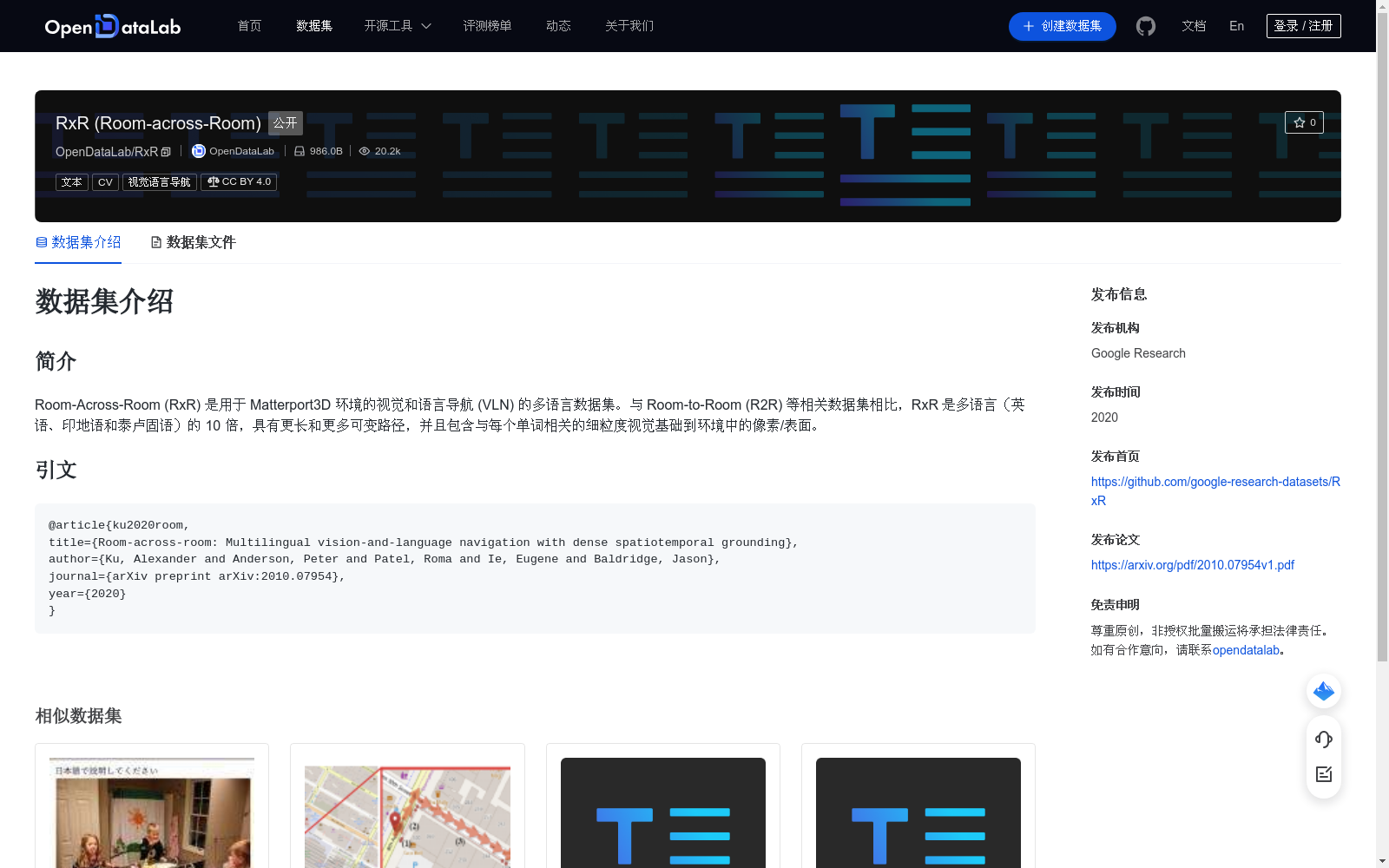Viewport: 1389px width, 868px height.
Task: Open the 评测榜单 menu item
Action: pyautogui.click(x=488, y=26)
